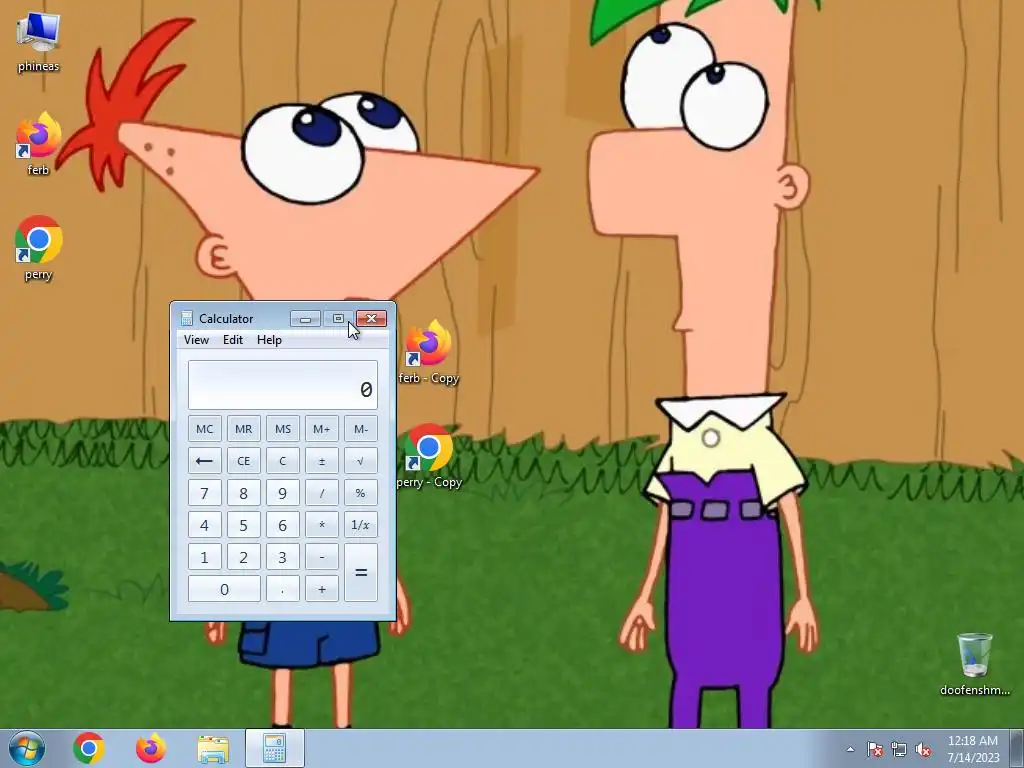This screenshot has height=768, width=1024.
Task: Click the 2 digit button
Action: [x=244, y=557]
